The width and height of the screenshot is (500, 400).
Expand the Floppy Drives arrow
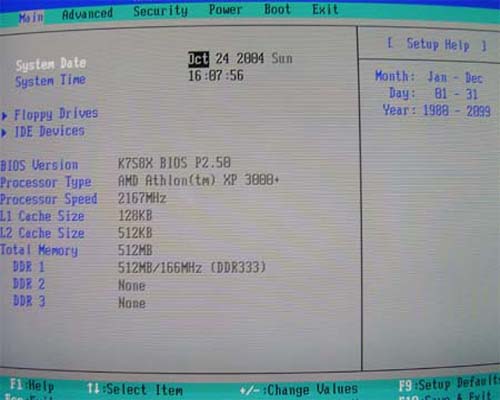4,116
